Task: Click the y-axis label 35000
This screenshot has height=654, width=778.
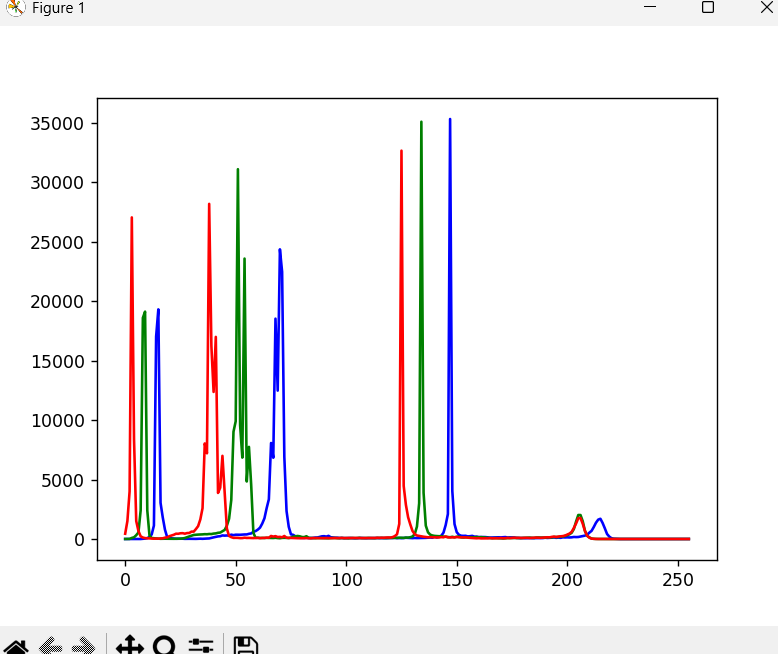Action: 57,124
